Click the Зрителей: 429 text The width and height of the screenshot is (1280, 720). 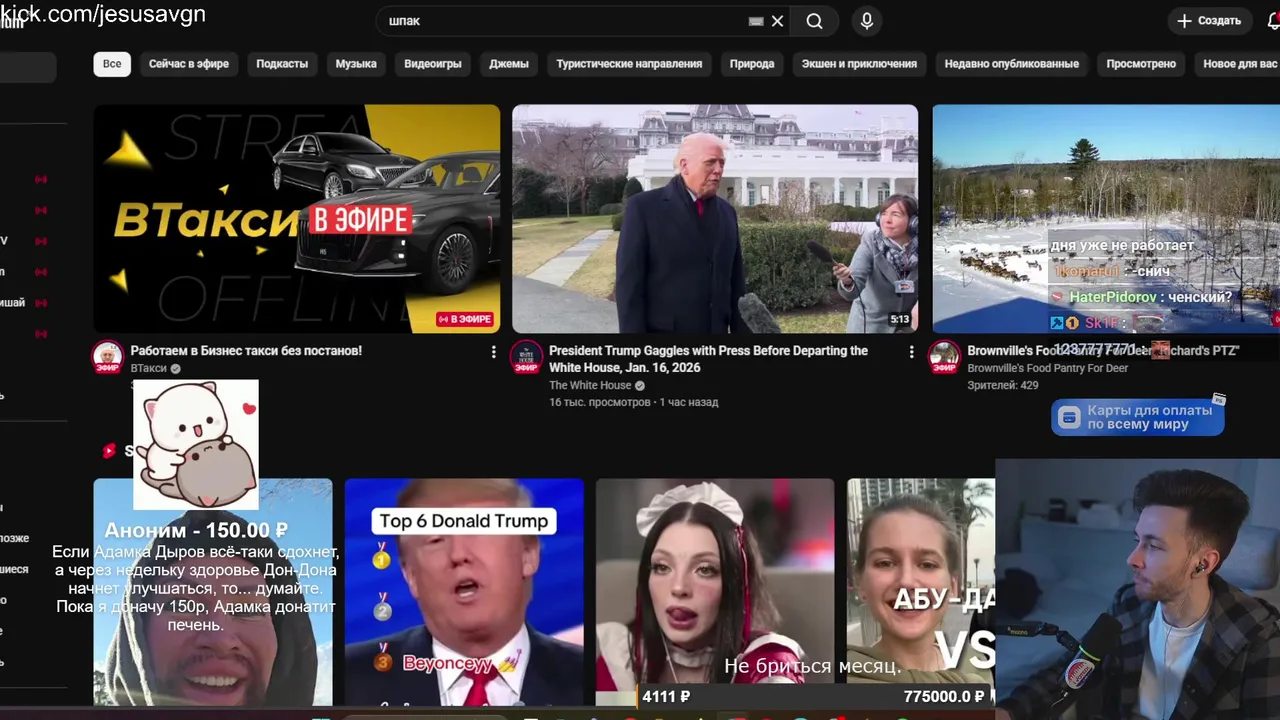[1003, 385]
